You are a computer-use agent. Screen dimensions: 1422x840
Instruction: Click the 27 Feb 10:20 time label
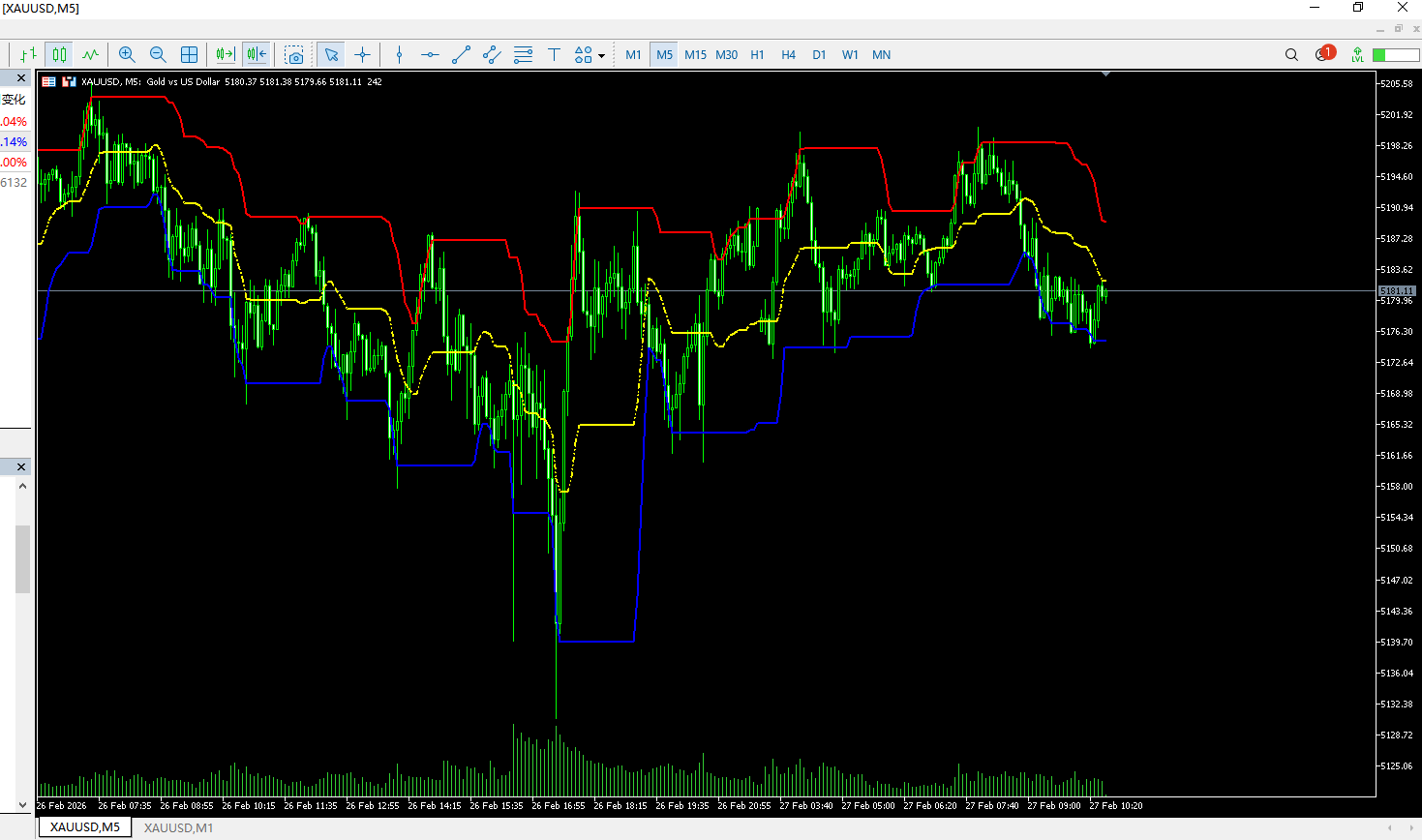coord(1116,806)
